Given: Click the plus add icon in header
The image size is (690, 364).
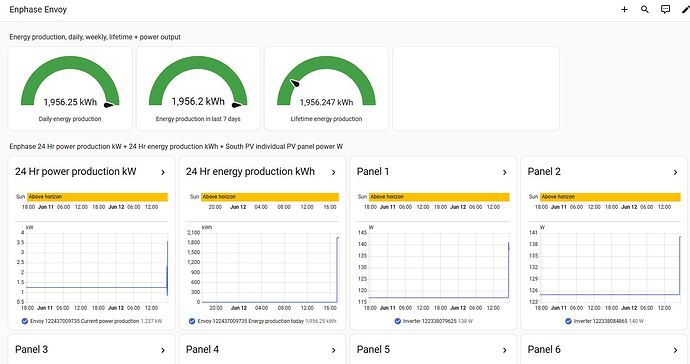Looking at the screenshot, I should (624, 9).
